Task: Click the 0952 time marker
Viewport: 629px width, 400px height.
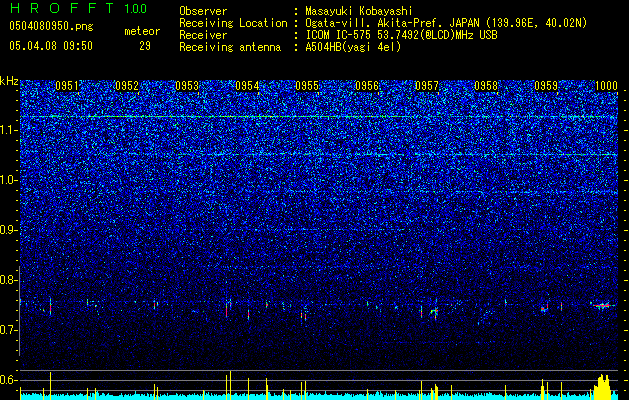Action: coord(127,86)
